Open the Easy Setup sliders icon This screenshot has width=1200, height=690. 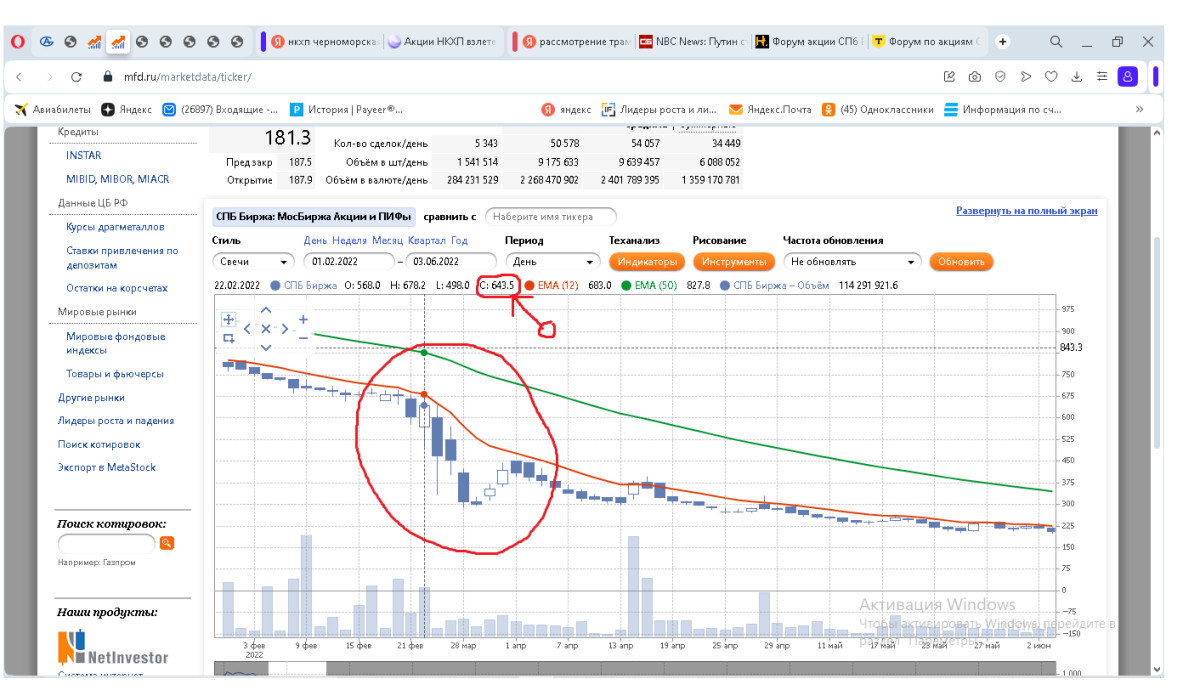tap(1101, 76)
